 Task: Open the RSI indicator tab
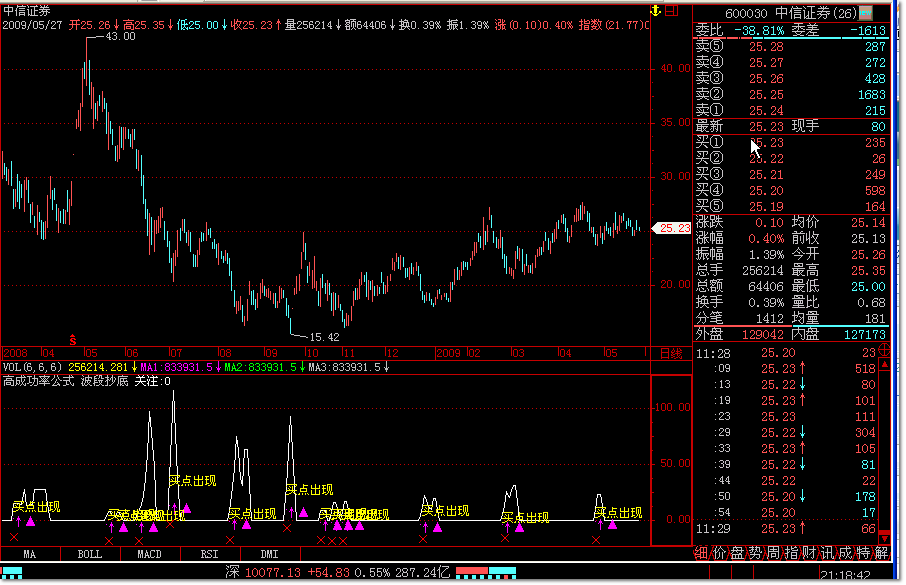click(x=210, y=554)
